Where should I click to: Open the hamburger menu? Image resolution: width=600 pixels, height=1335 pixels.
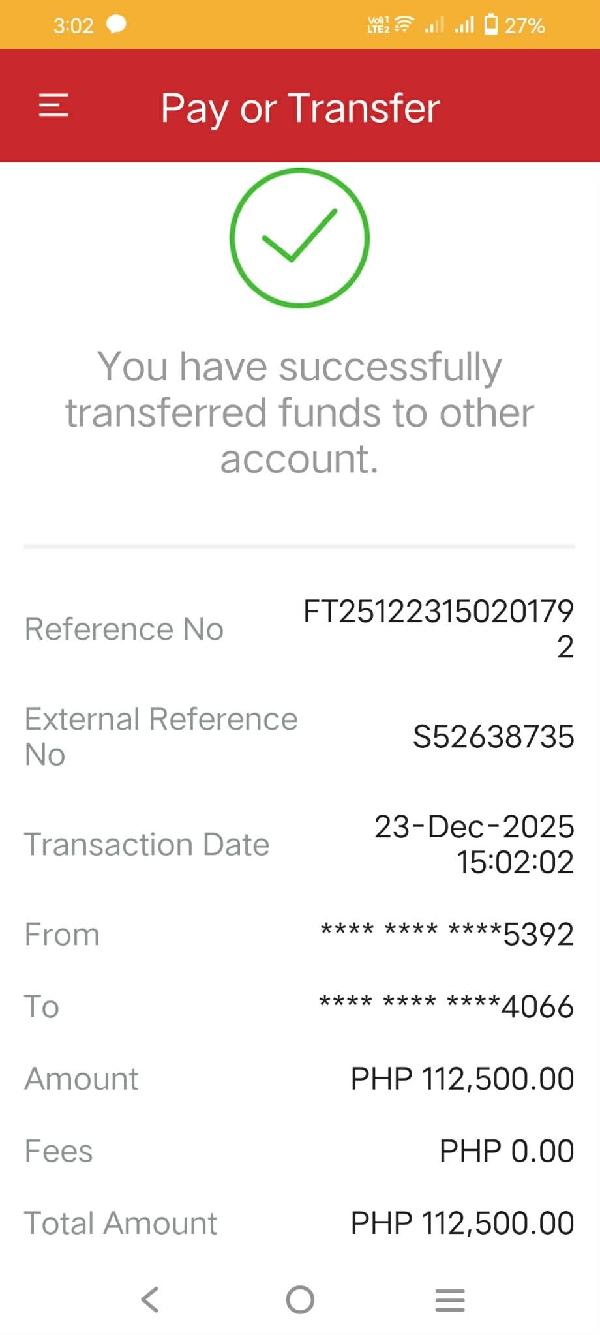[x=53, y=106]
